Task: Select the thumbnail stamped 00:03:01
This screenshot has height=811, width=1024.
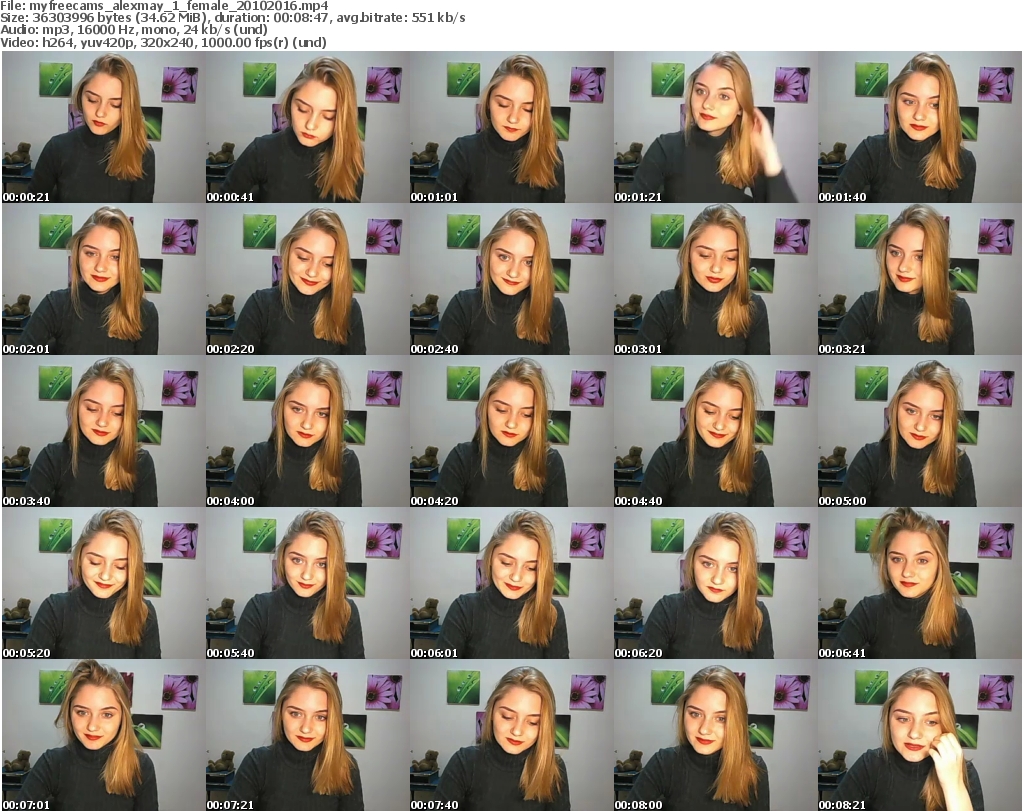Action: (716, 279)
